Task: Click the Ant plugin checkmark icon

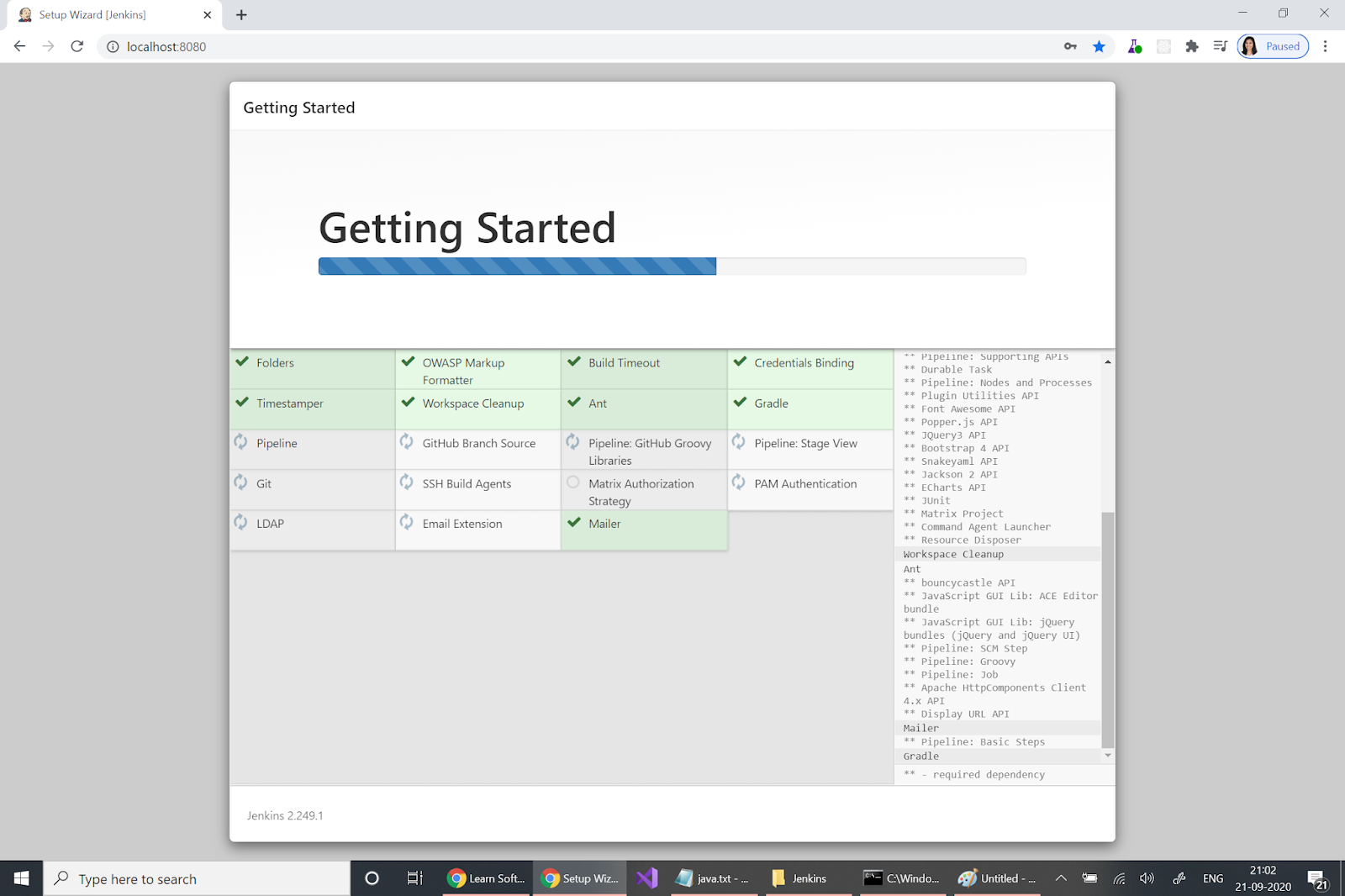Action: point(574,402)
